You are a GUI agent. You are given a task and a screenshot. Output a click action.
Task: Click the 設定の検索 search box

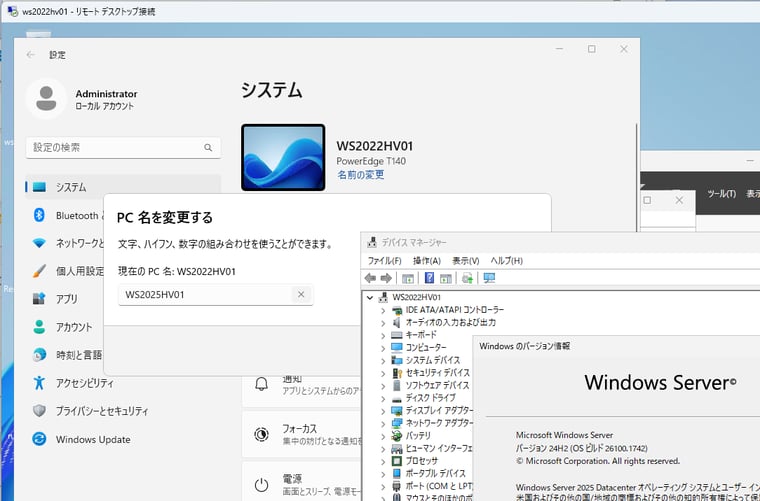123,147
